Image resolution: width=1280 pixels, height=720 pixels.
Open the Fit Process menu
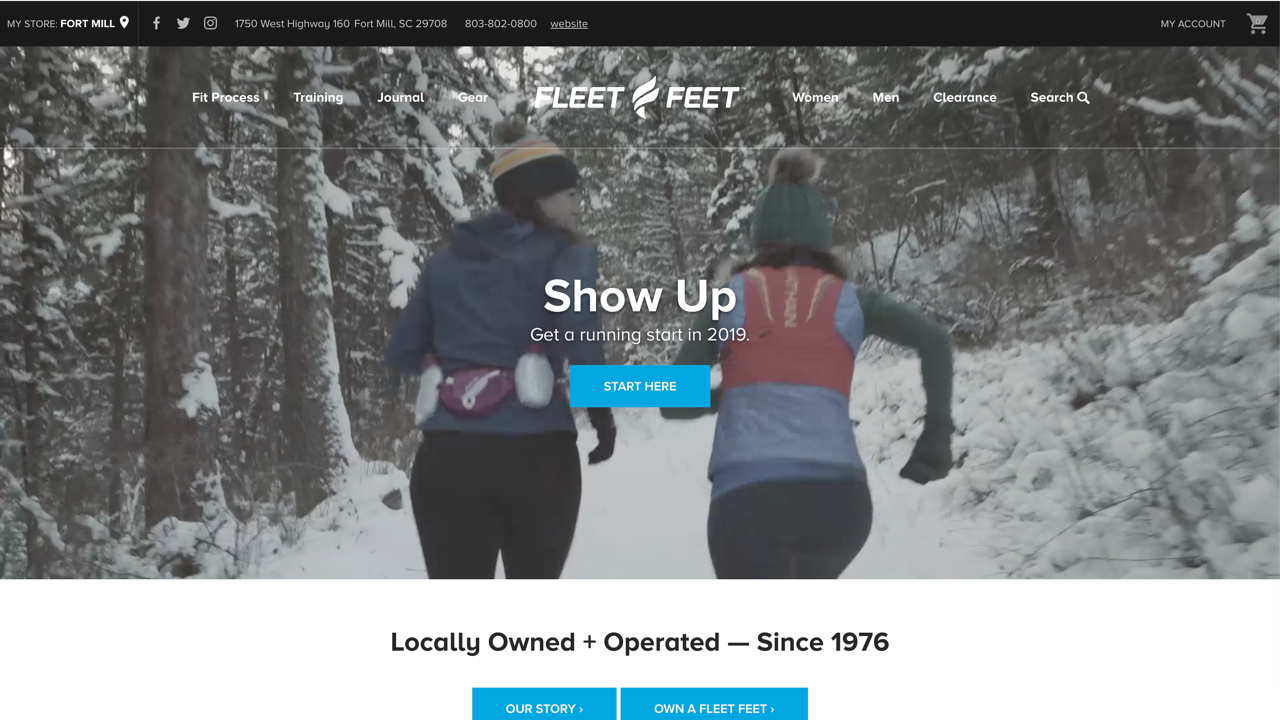(x=225, y=97)
